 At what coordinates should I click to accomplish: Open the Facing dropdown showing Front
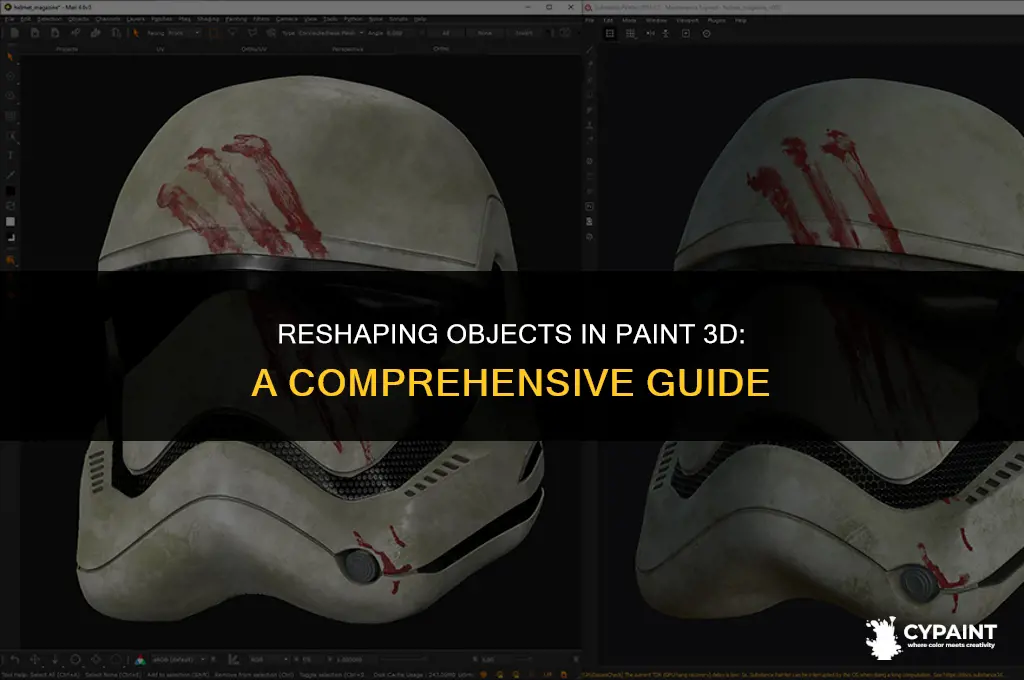click(184, 33)
